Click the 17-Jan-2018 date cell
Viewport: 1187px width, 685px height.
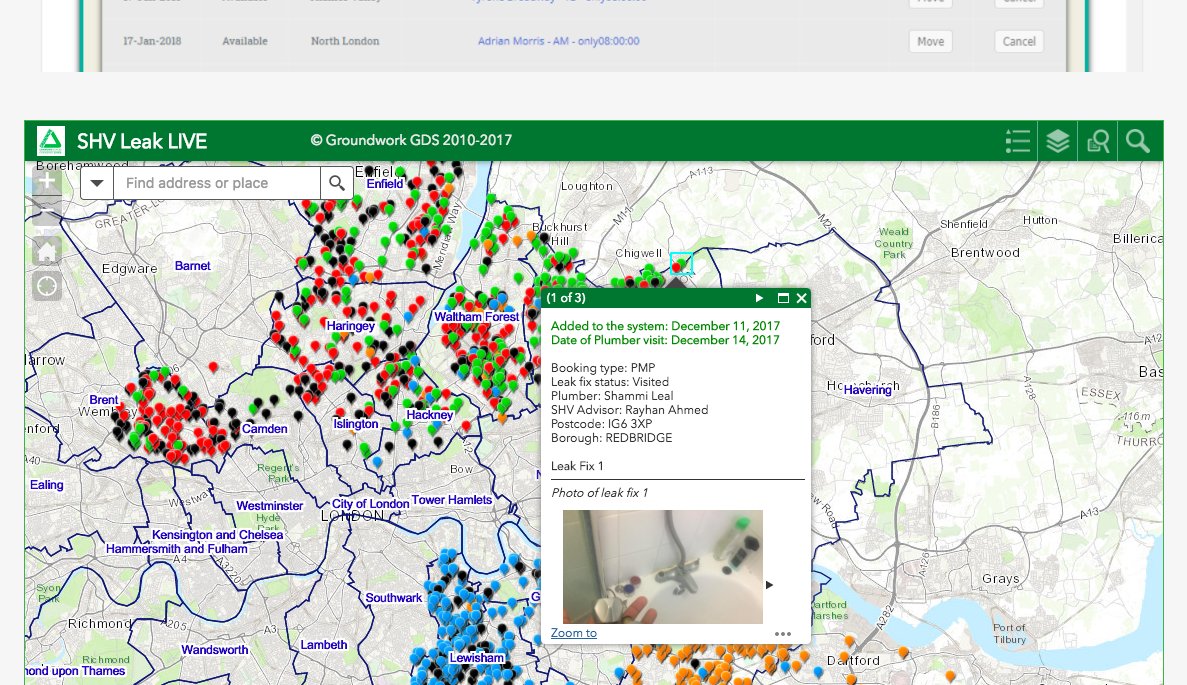click(152, 41)
